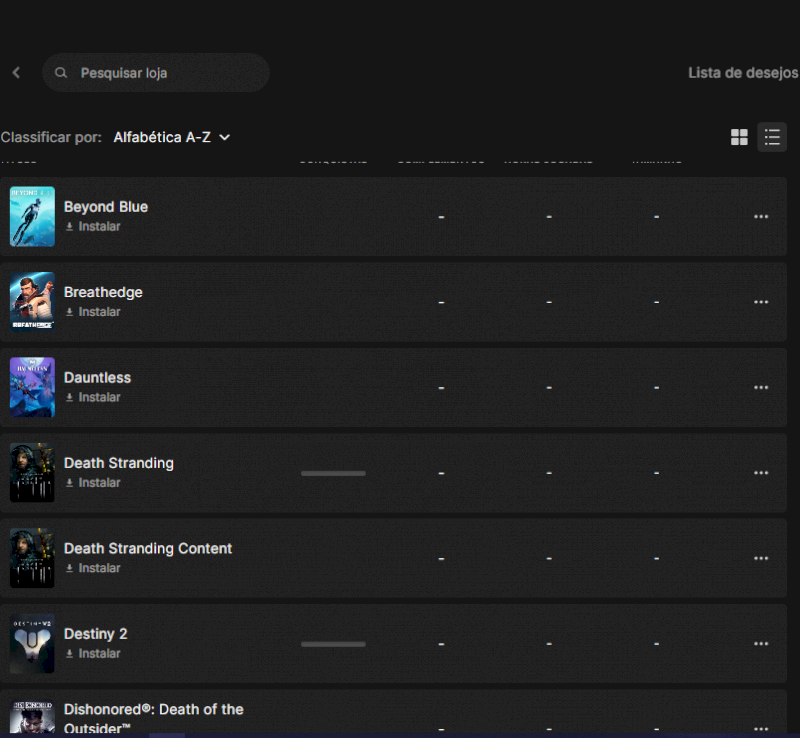Switch to grid view icon
Image resolution: width=800 pixels, height=738 pixels.
pyautogui.click(x=739, y=137)
